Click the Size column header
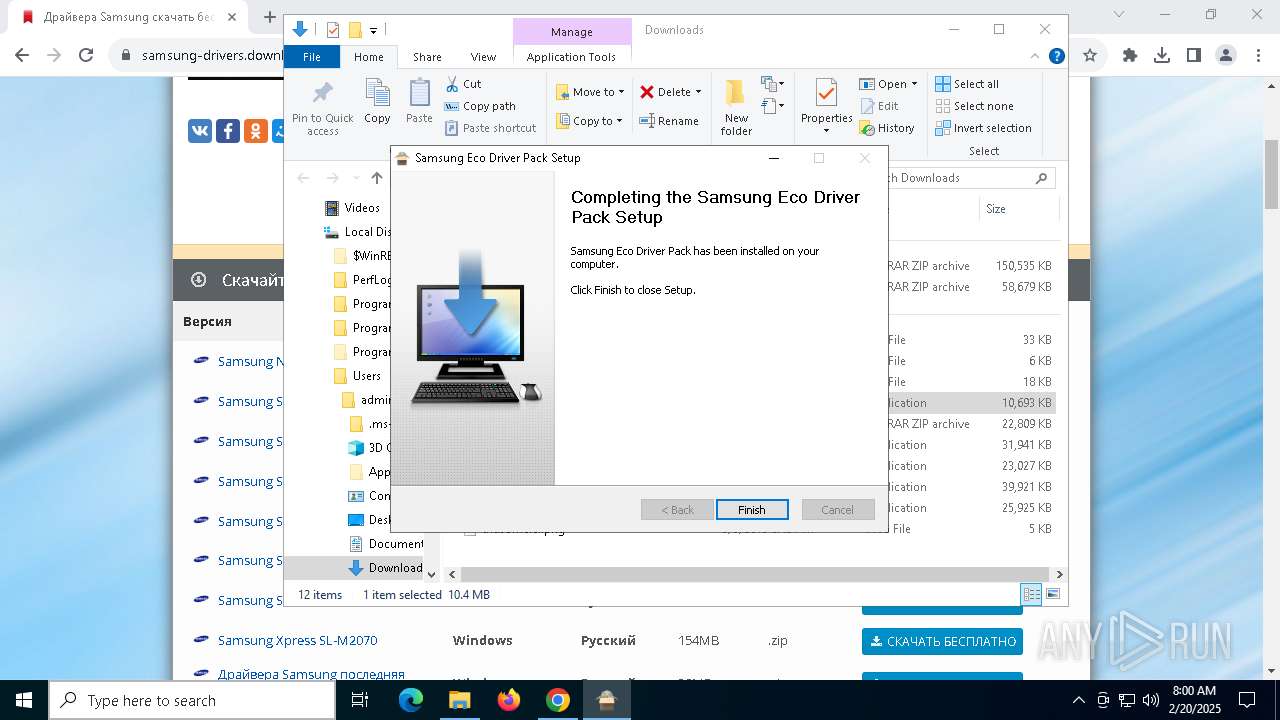The height and width of the screenshot is (720, 1280). click(1018, 209)
